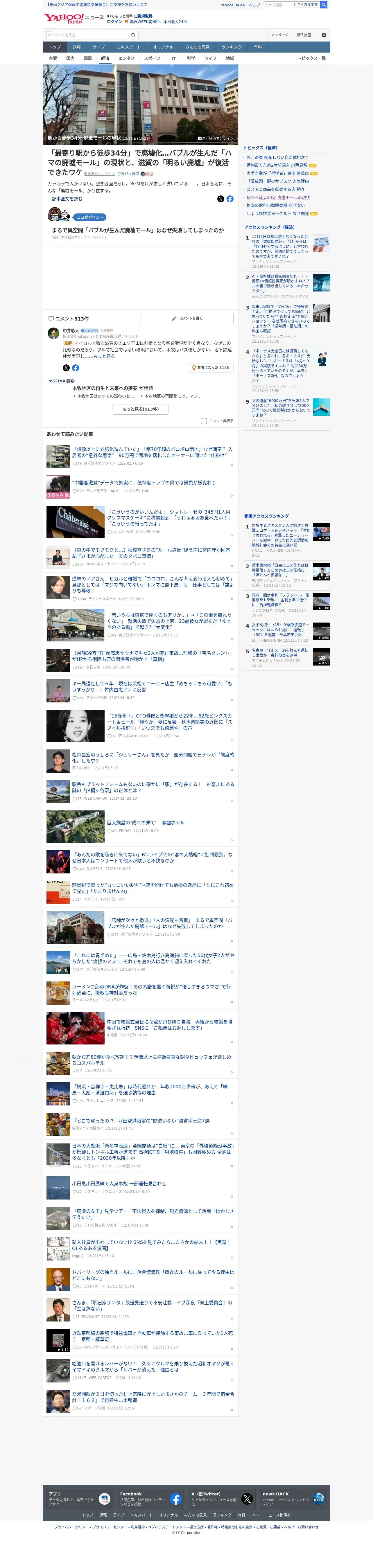Select the 速報 tab in the blue nav
Screen dimensions: 373x1568
pos(77,47)
